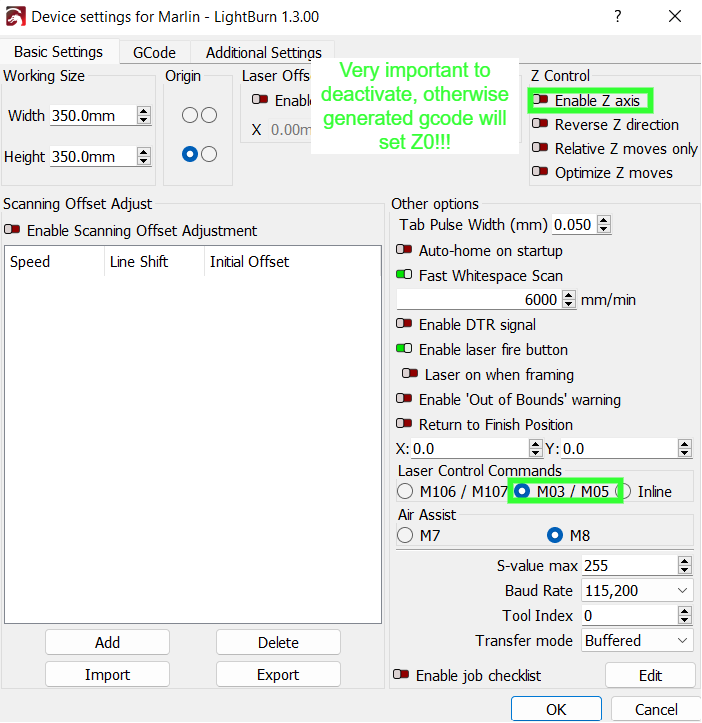Image resolution: width=702 pixels, height=723 pixels.
Task: Toggle the Laser Offset Enable switch
Action: pos(260,99)
